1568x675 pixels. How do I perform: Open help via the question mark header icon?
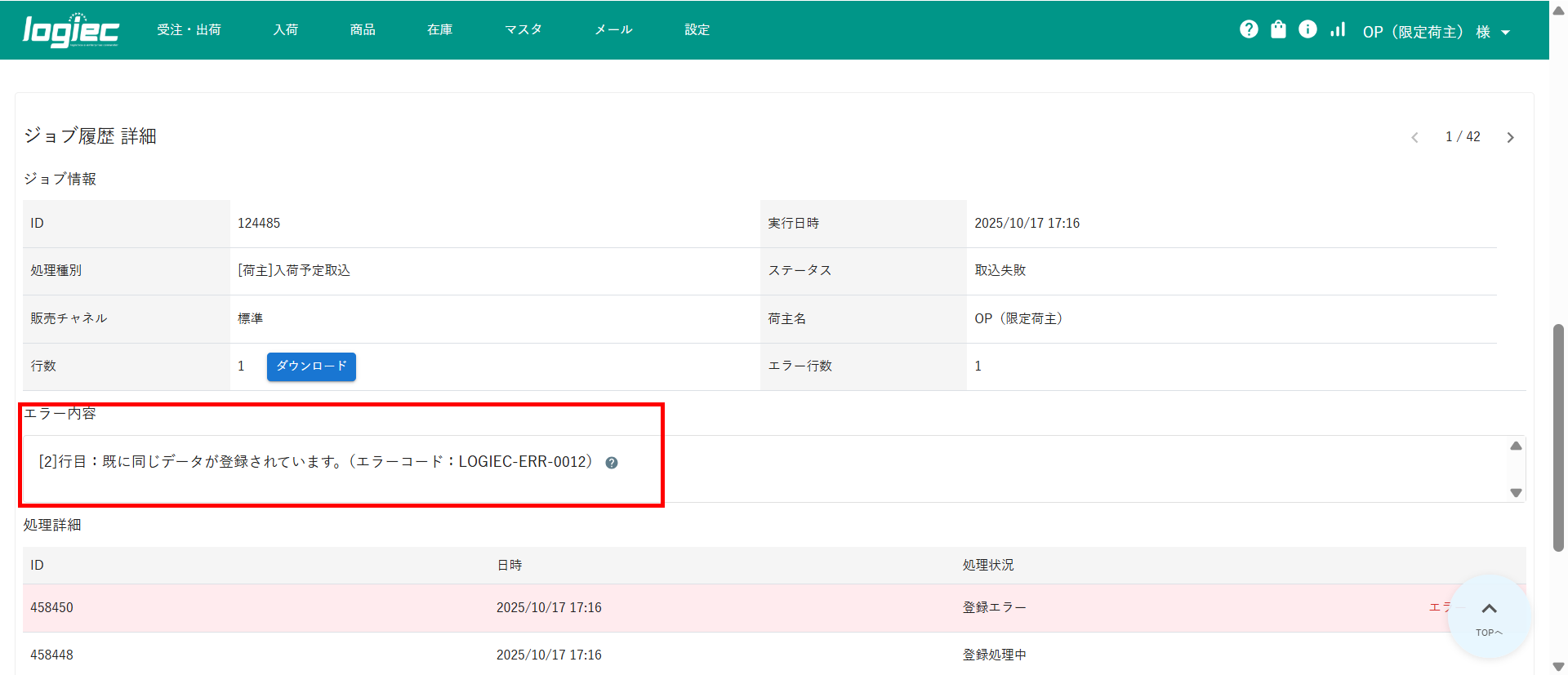click(1249, 29)
